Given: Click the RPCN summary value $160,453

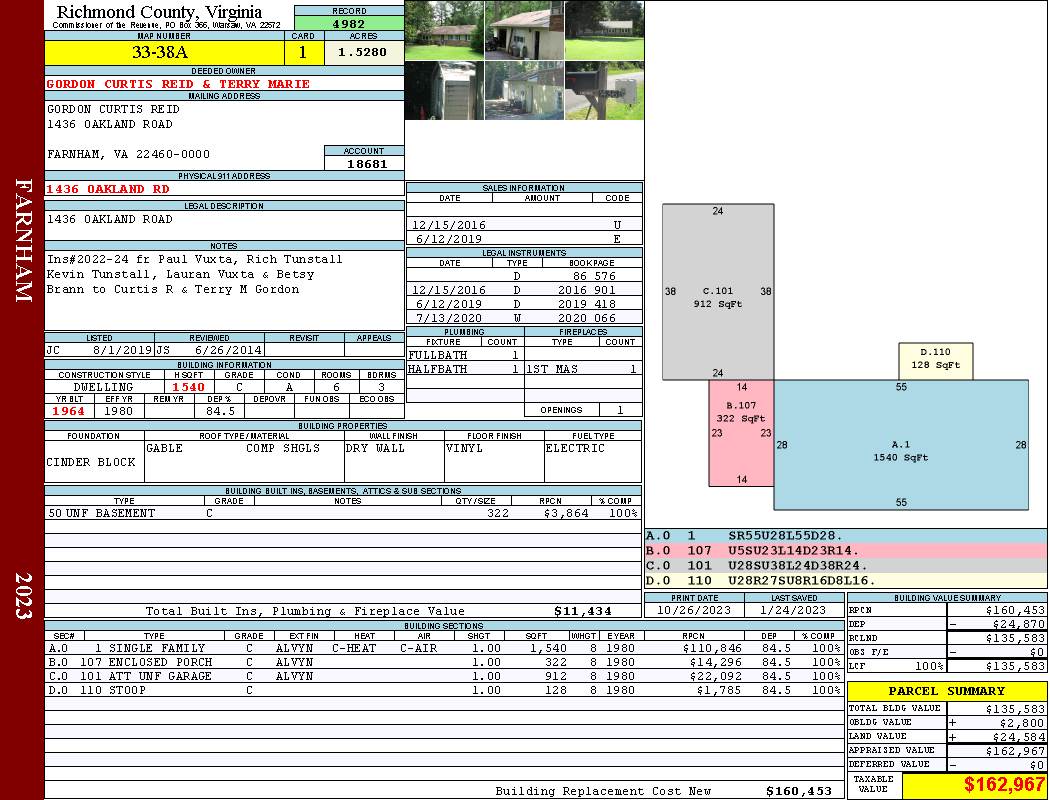Looking at the screenshot, I should (x=1015, y=610).
